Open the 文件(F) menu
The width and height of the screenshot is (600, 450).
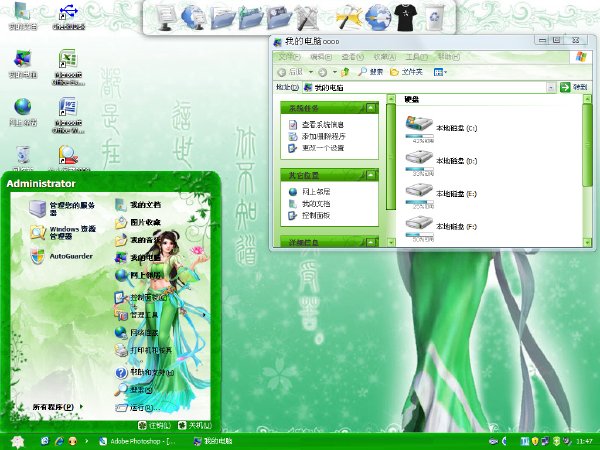pos(289,57)
